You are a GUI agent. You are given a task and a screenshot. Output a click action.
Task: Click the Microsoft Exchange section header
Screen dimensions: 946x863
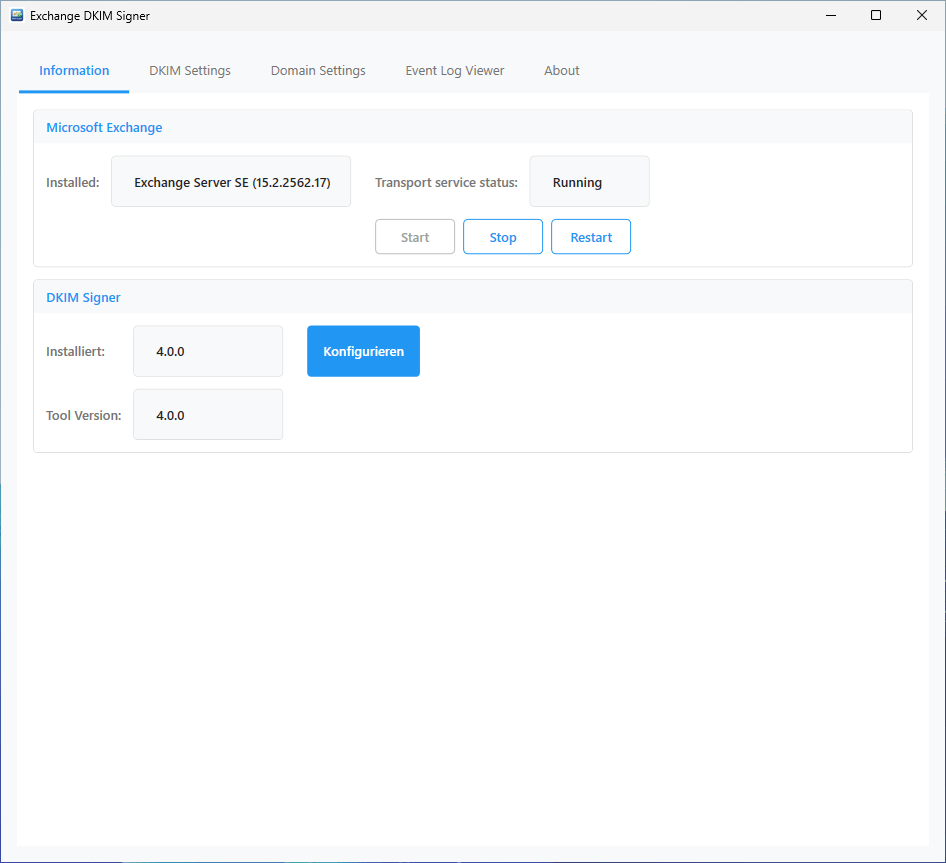104,127
